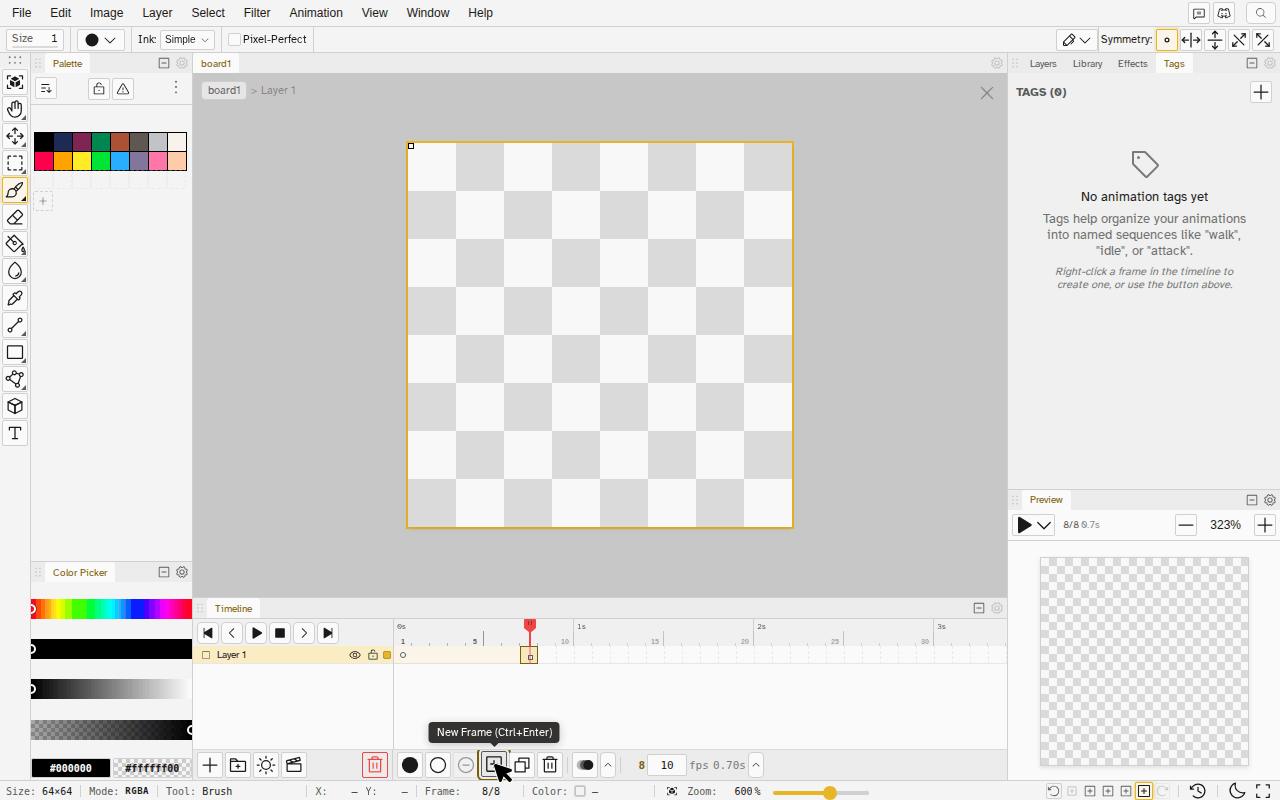Image resolution: width=1280 pixels, height=800 pixels.
Task: Duplicate the current frame
Action: 522,765
